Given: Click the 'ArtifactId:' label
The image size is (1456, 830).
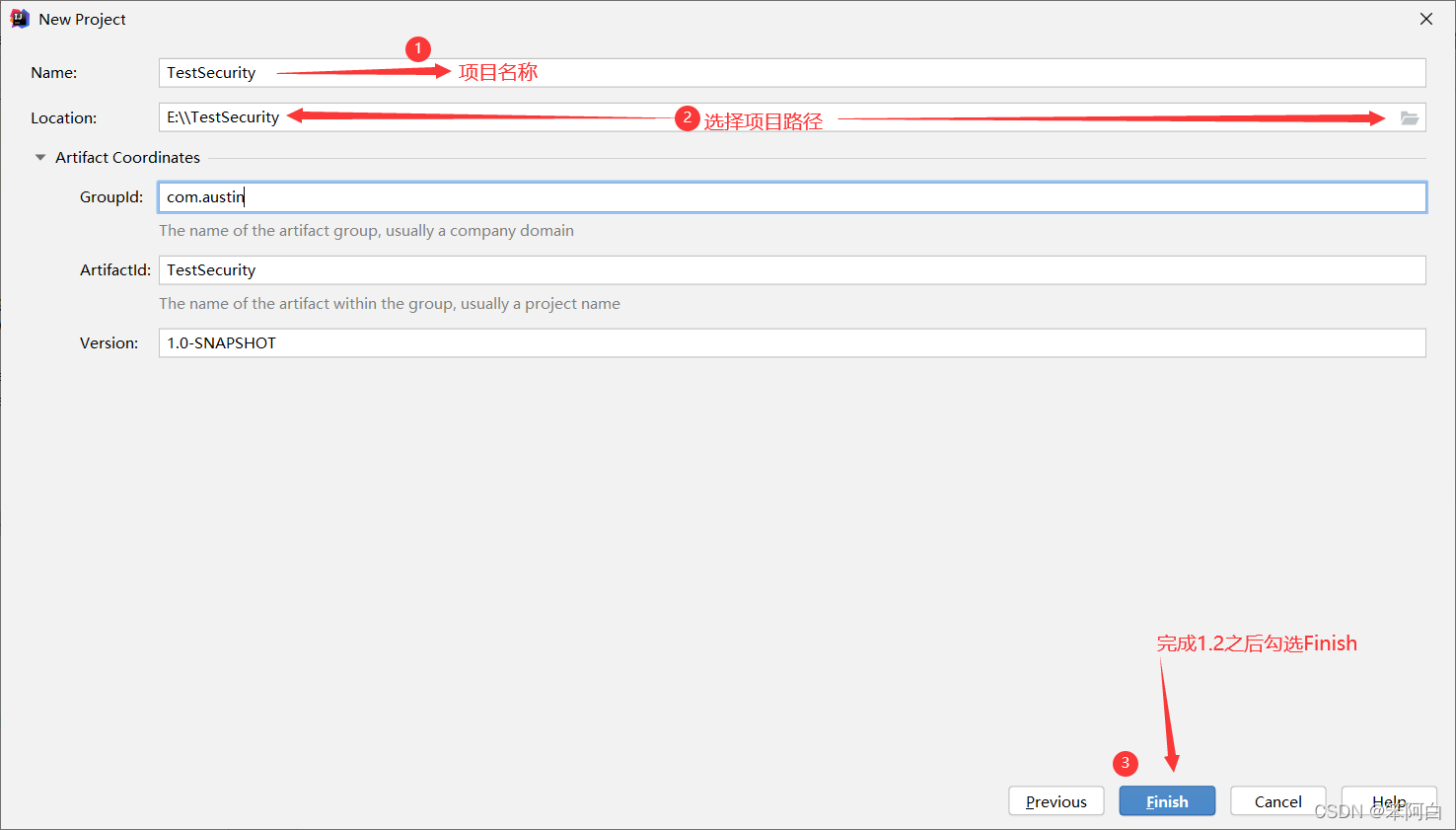Looking at the screenshot, I should click(115, 270).
